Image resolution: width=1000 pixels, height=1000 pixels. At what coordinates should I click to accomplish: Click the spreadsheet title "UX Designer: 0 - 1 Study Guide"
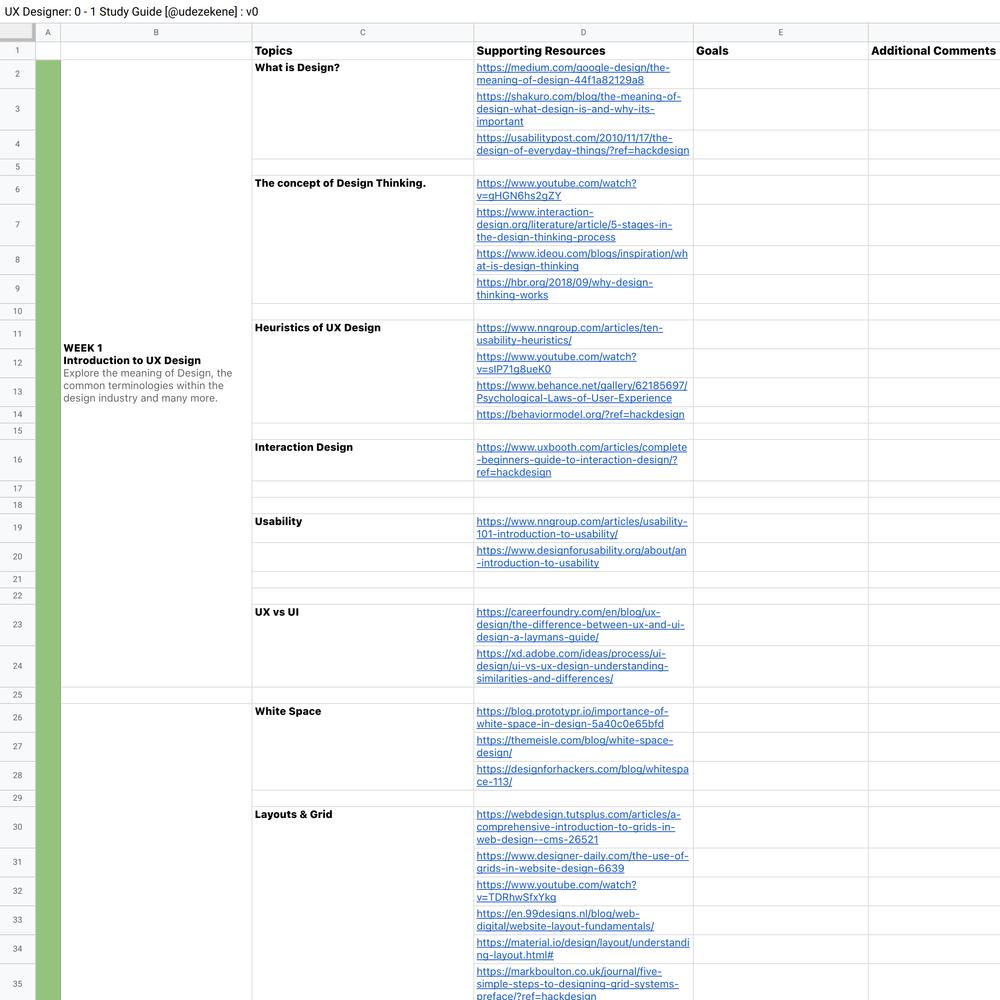[131, 11]
